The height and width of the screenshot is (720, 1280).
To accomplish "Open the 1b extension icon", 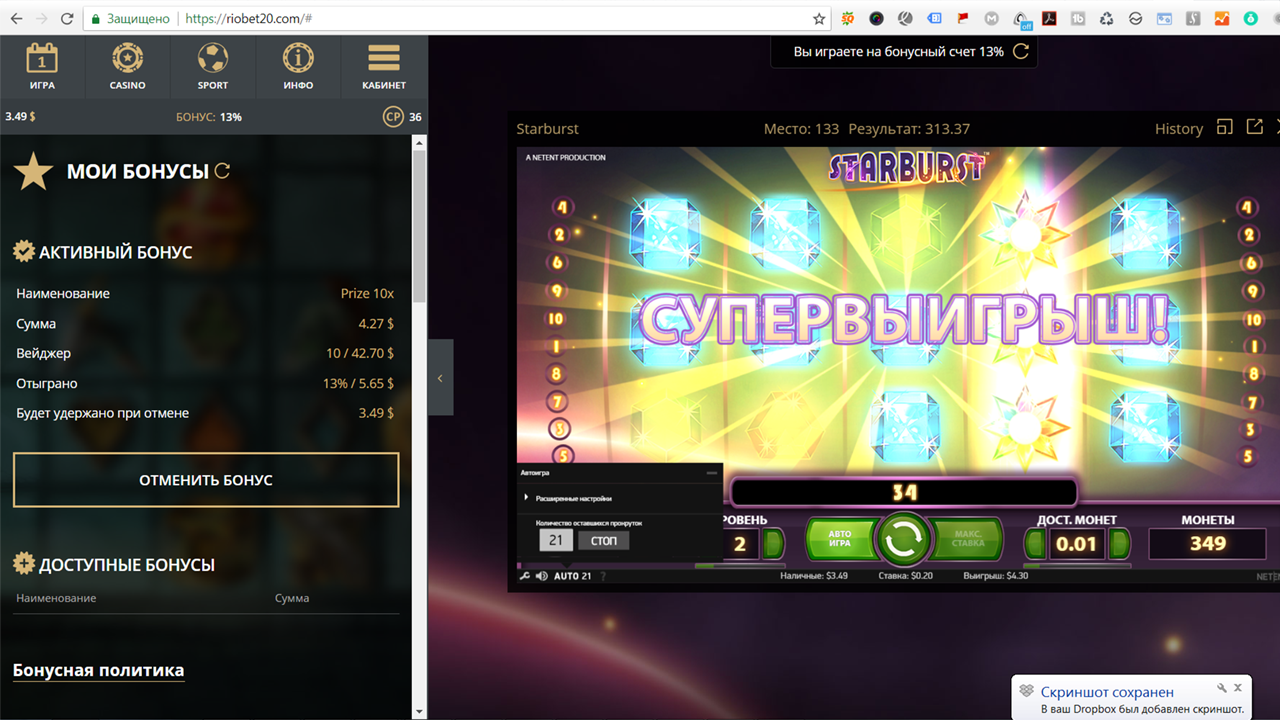I will coord(1078,19).
